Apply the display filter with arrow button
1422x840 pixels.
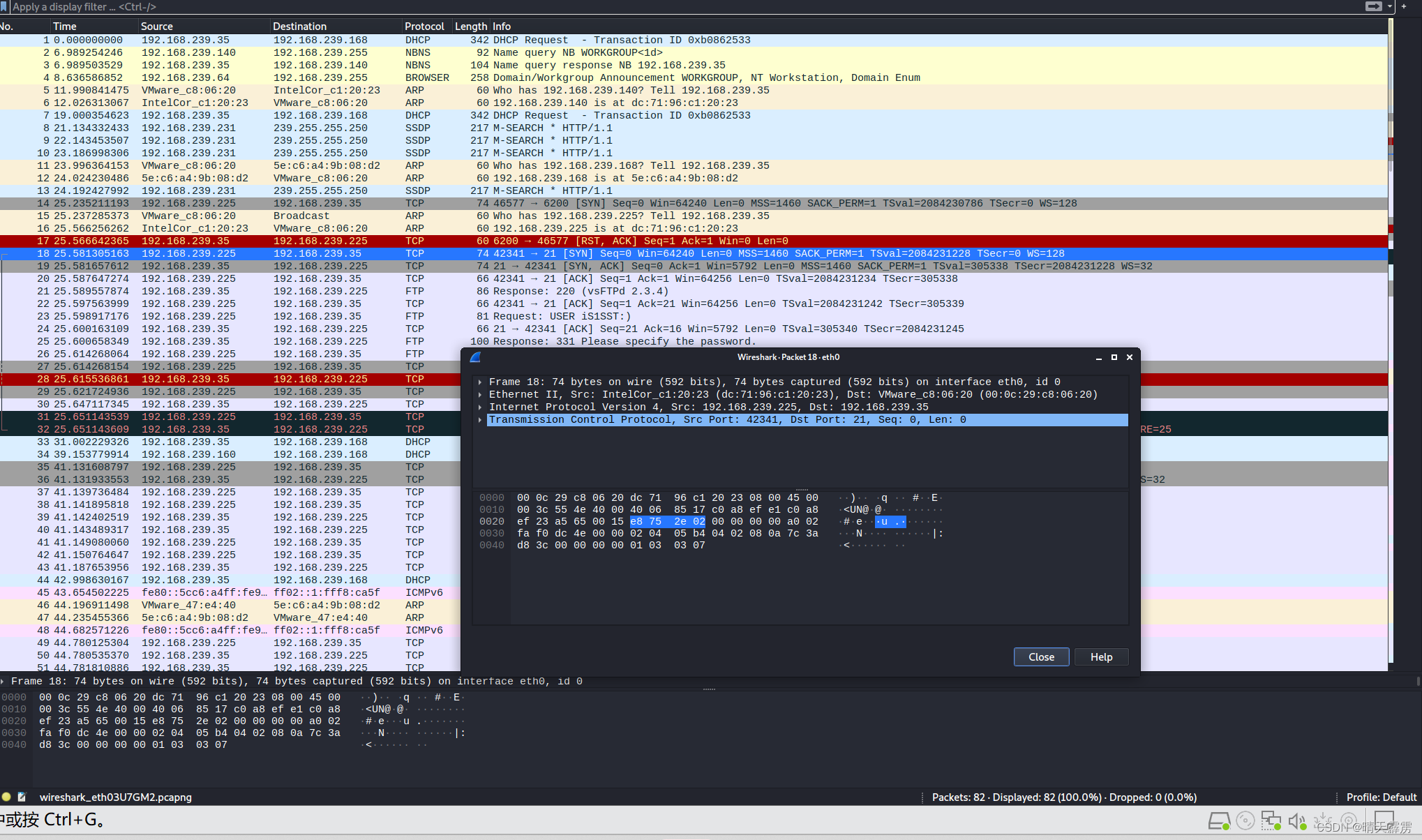click(x=1373, y=6)
